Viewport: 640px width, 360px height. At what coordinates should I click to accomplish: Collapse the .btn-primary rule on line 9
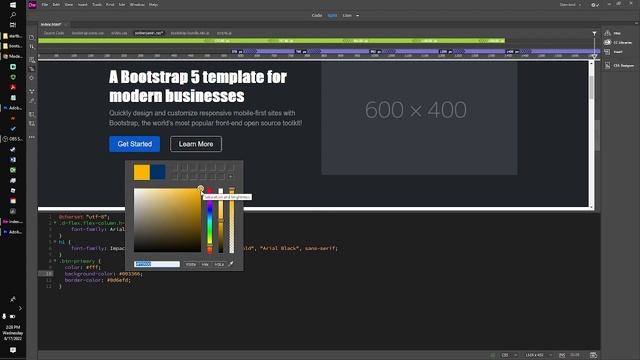tap(55, 261)
